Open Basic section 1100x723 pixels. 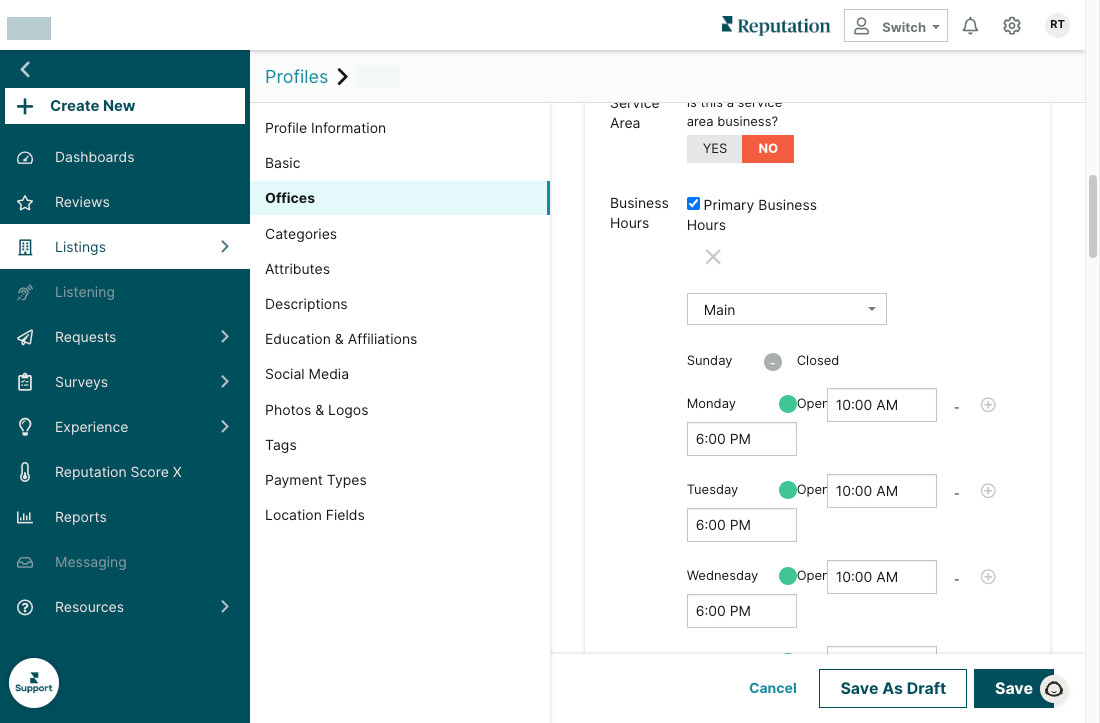click(283, 163)
